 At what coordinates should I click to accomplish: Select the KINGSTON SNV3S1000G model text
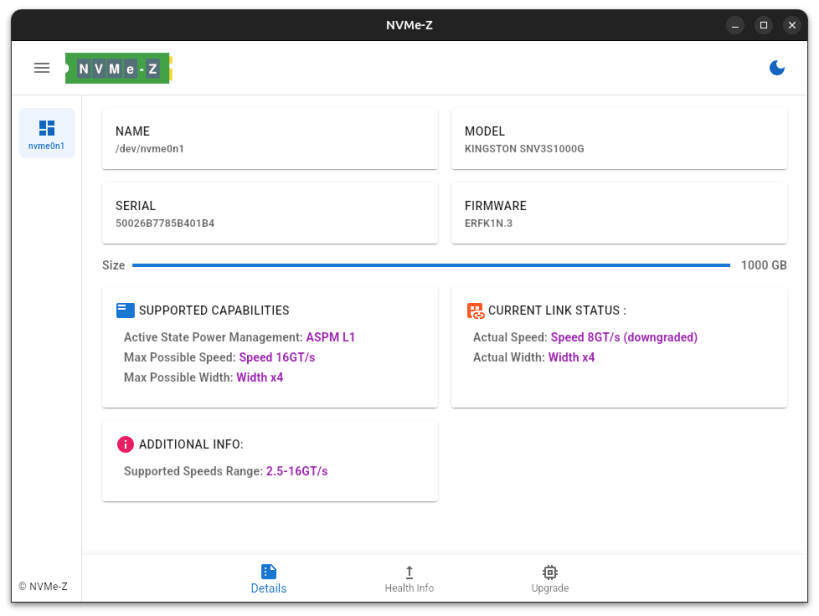tap(524, 149)
